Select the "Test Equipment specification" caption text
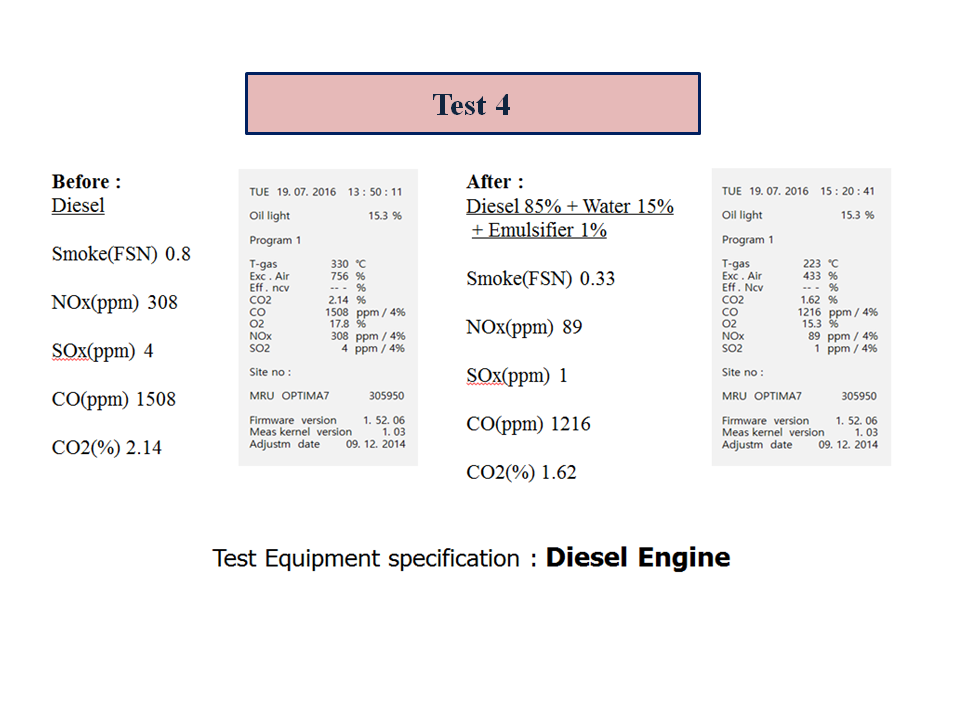Viewport: 960px width, 720px height. (366, 558)
